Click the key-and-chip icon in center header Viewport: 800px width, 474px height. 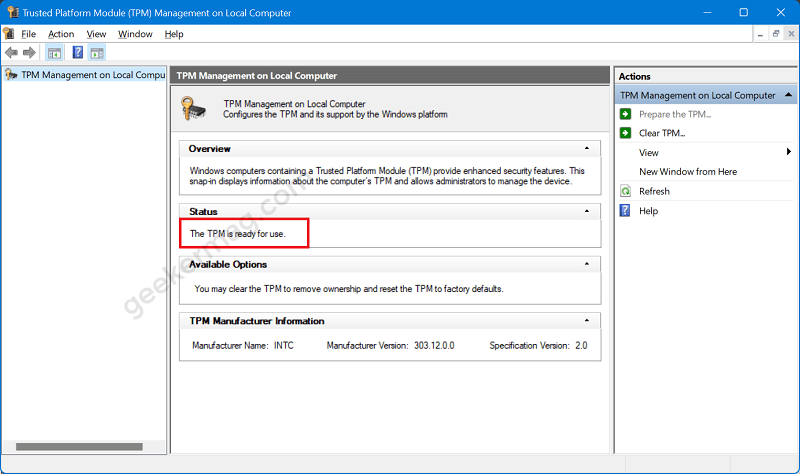(193, 108)
